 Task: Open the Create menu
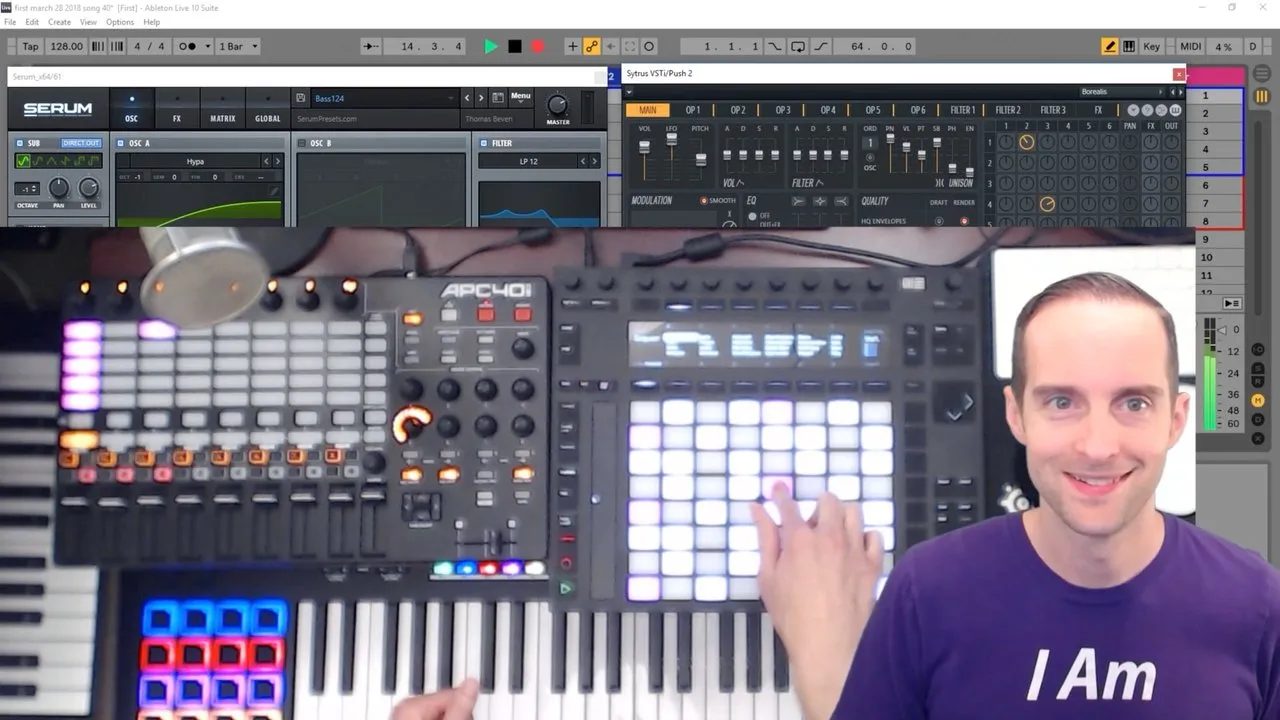click(59, 22)
